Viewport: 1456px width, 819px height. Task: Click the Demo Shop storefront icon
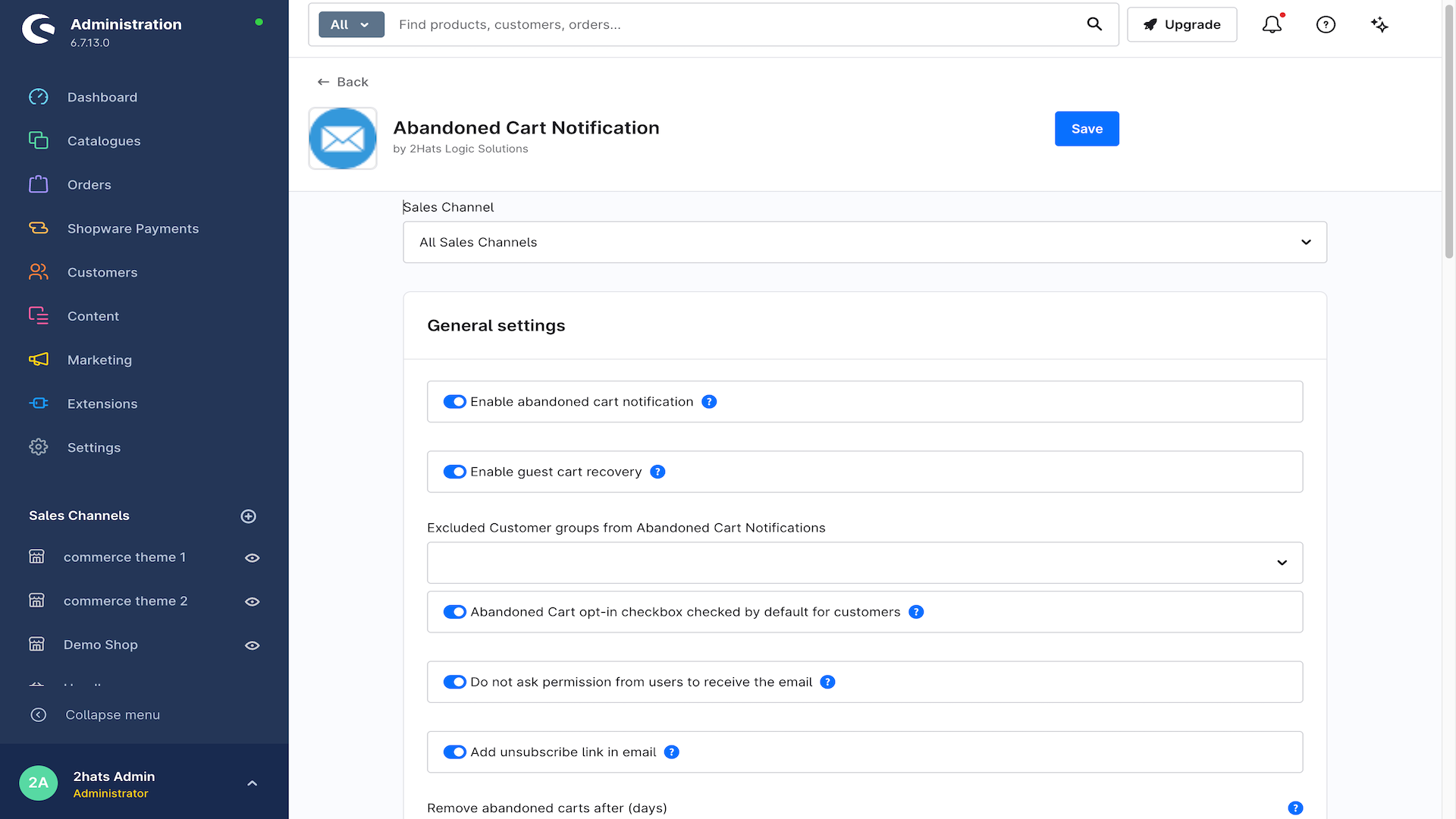[x=36, y=644]
